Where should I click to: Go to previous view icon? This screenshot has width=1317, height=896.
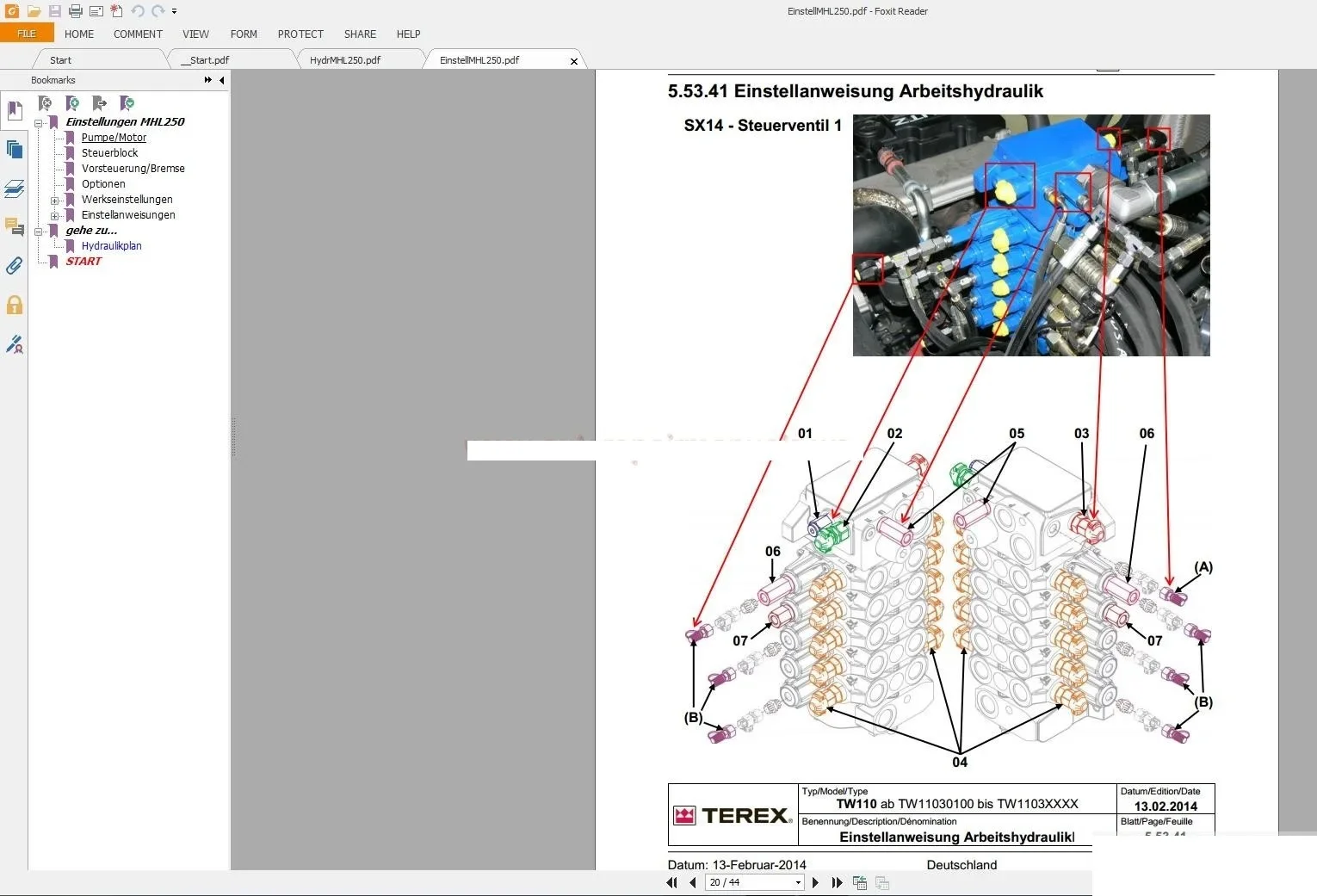pos(859,882)
